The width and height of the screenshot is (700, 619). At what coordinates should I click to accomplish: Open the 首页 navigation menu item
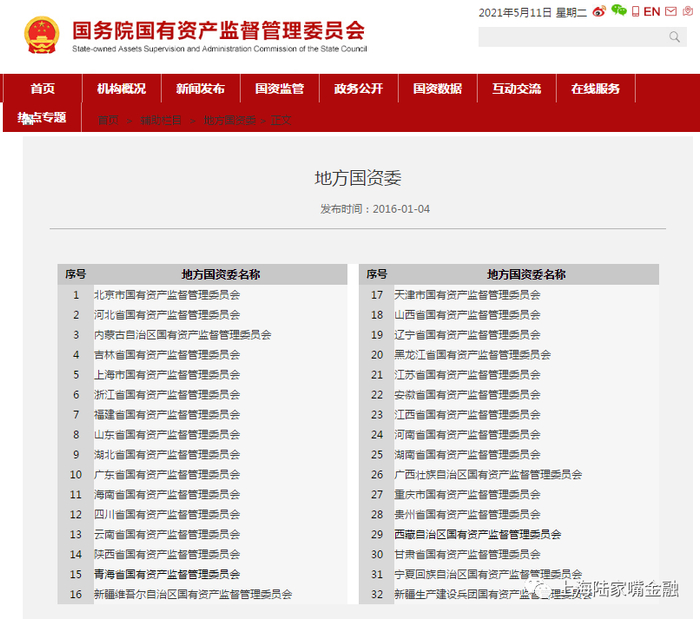pyautogui.click(x=42, y=88)
